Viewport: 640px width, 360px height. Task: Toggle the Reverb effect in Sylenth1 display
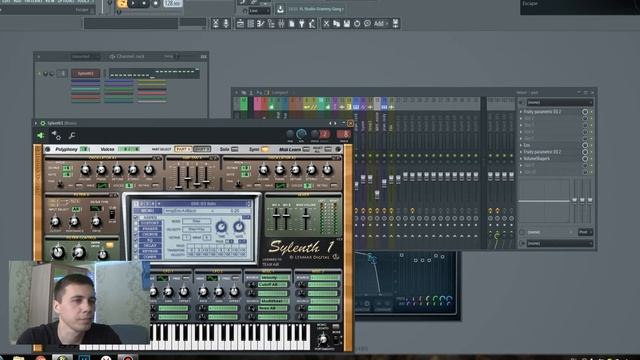click(x=136, y=252)
